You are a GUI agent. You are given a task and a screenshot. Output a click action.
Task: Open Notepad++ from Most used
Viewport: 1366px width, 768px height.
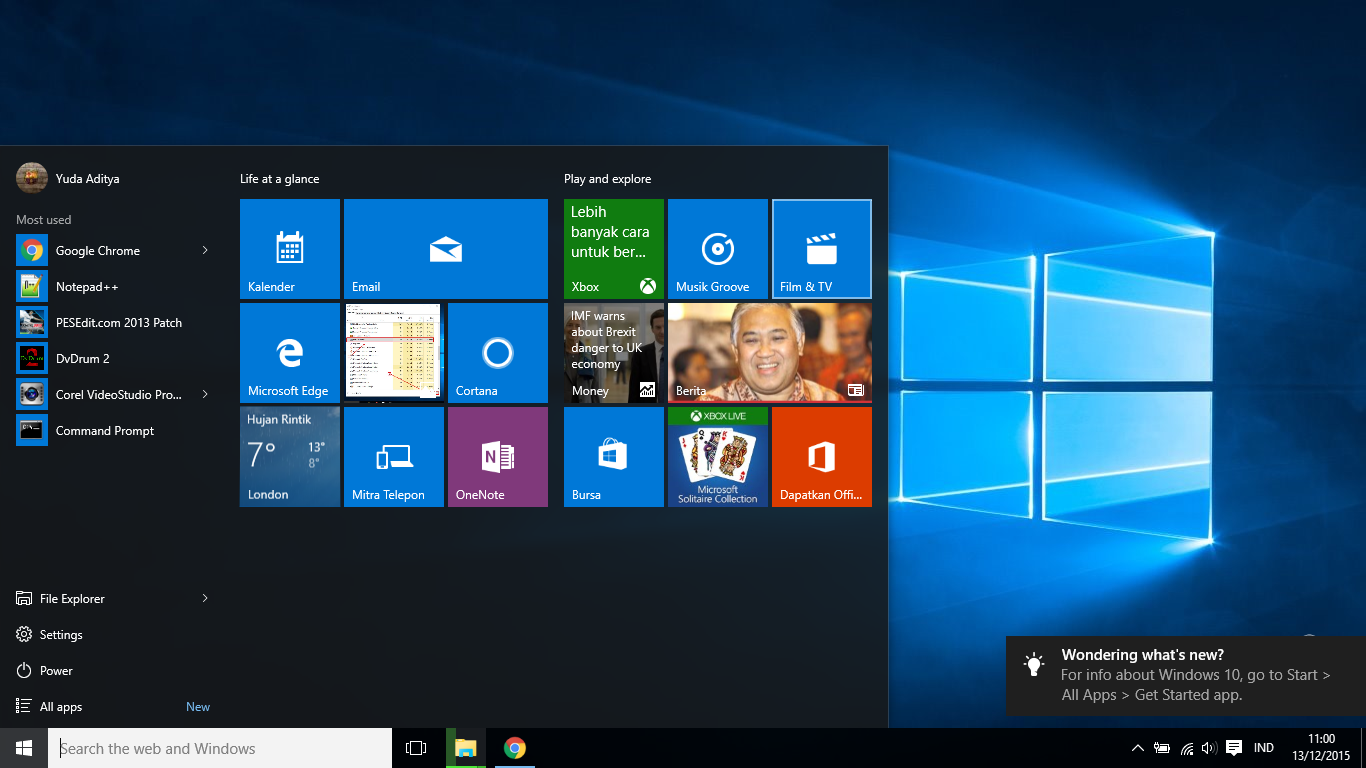86,287
